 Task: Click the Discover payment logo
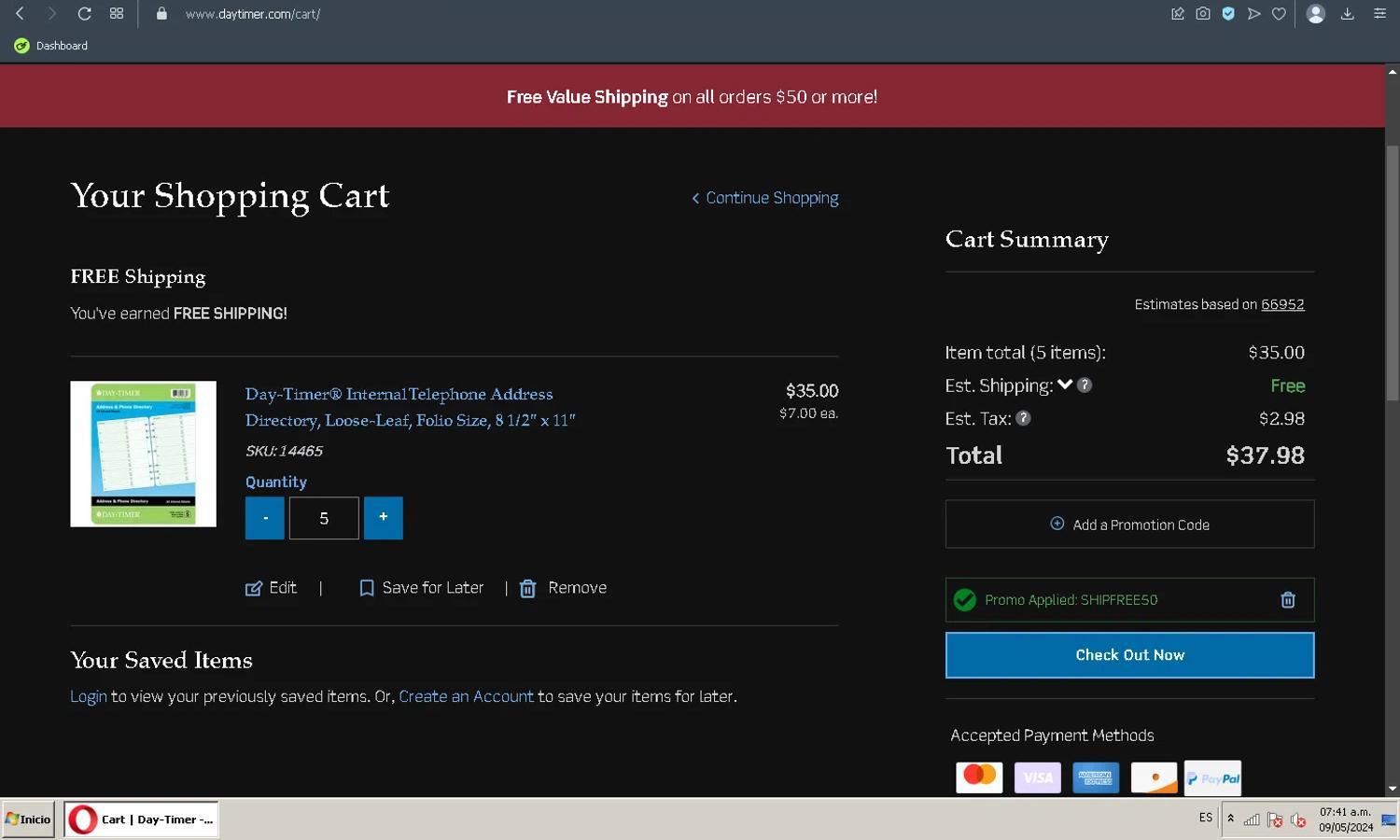tap(1154, 777)
